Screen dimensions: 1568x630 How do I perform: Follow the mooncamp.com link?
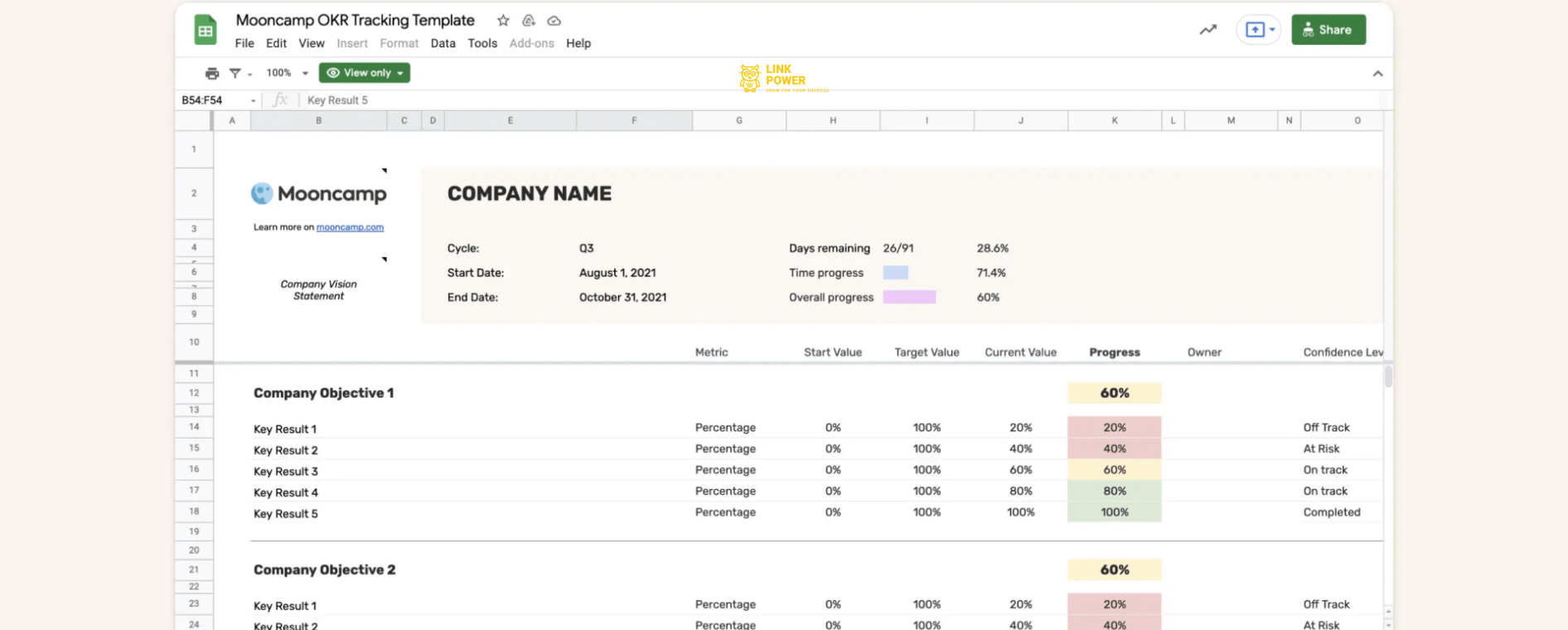click(350, 227)
